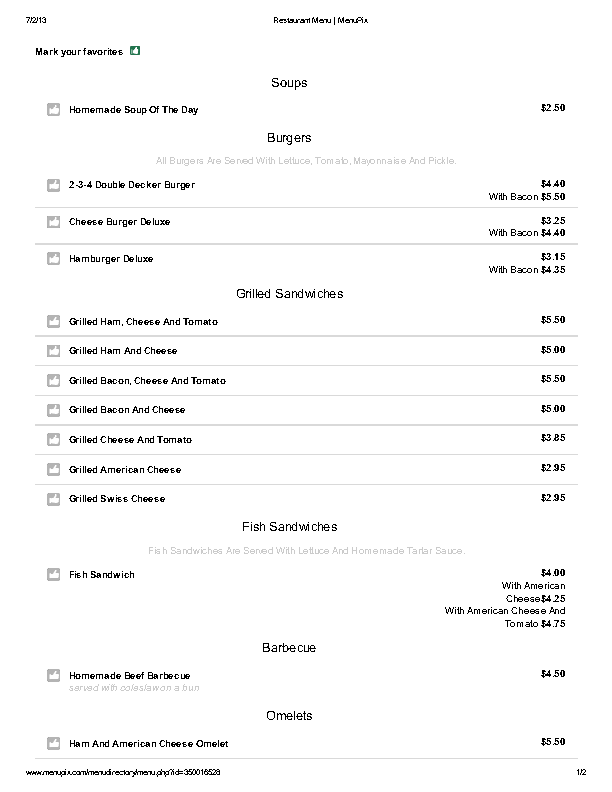This screenshot has width=612, height=792.
Task: Mark Grilled Ham And Cheese as favorite
Action: tap(54, 351)
